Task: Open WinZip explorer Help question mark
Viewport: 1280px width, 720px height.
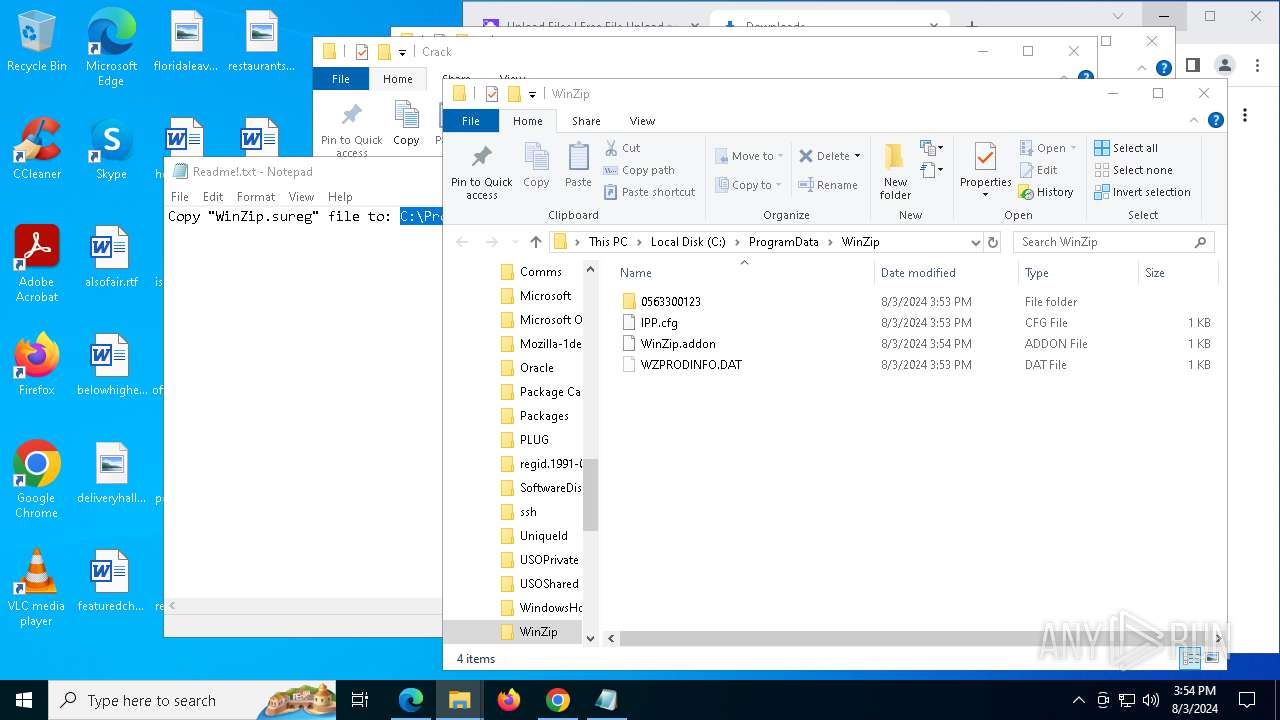Action: click(x=1216, y=120)
